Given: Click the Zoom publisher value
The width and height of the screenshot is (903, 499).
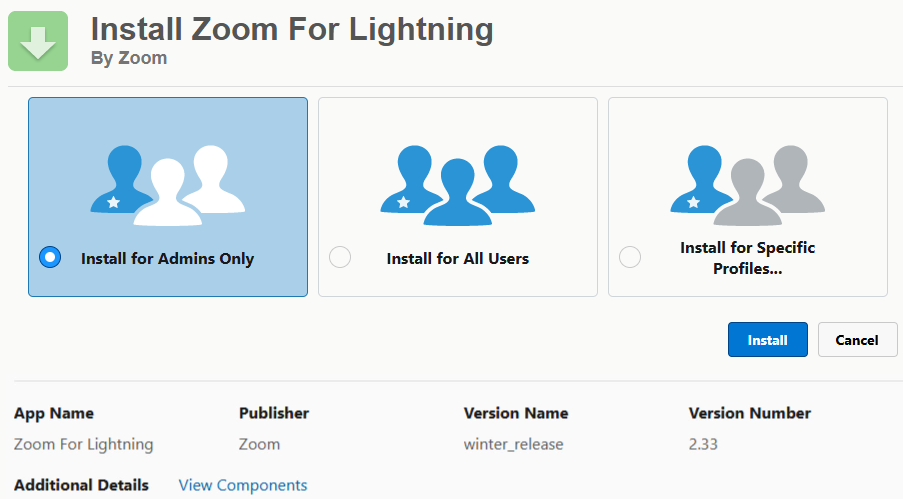Looking at the screenshot, I should (x=259, y=444).
